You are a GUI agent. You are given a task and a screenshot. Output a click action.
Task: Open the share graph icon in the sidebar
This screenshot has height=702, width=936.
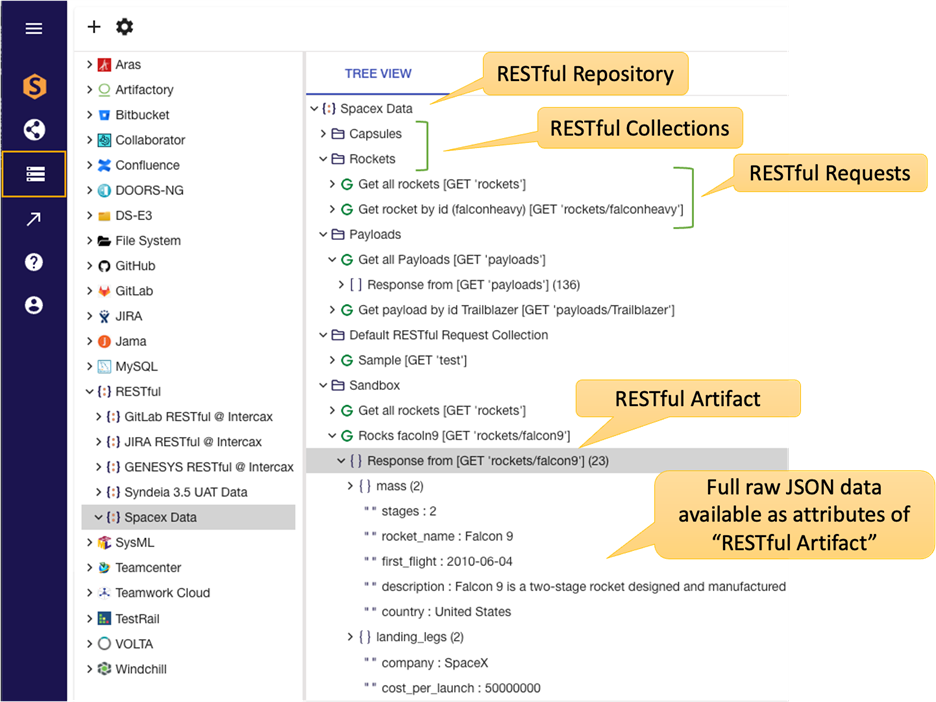point(34,129)
